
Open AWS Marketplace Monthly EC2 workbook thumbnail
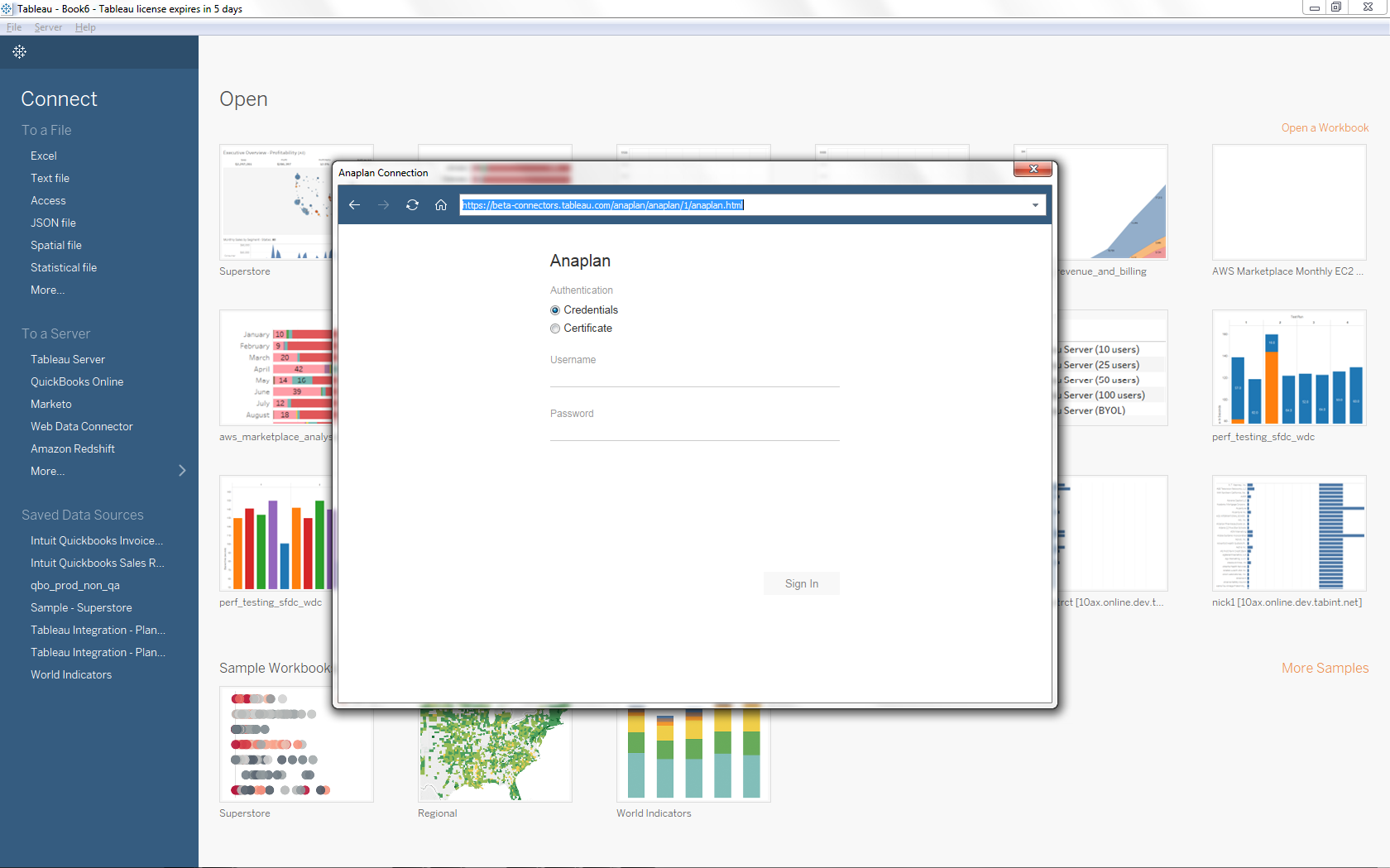pyautogui.click(x=1289, y=202)
